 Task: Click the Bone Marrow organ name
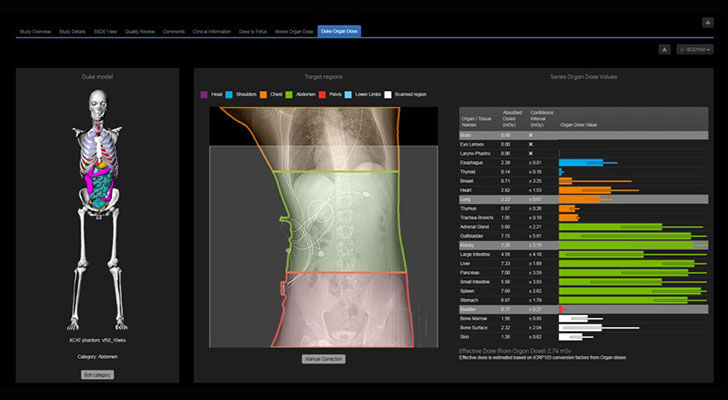pos(473,318)
